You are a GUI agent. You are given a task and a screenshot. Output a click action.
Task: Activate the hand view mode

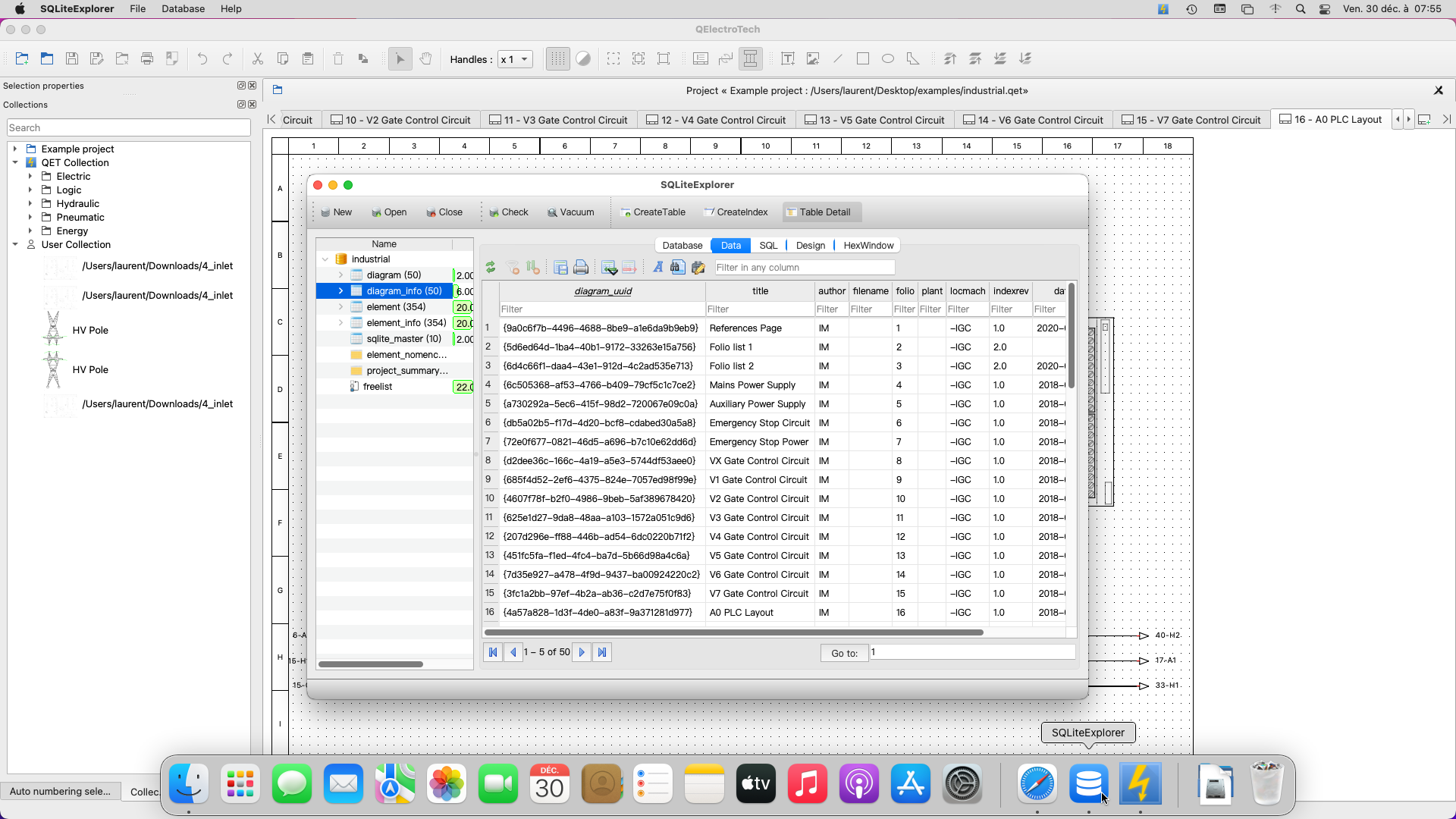coord(425,59)
